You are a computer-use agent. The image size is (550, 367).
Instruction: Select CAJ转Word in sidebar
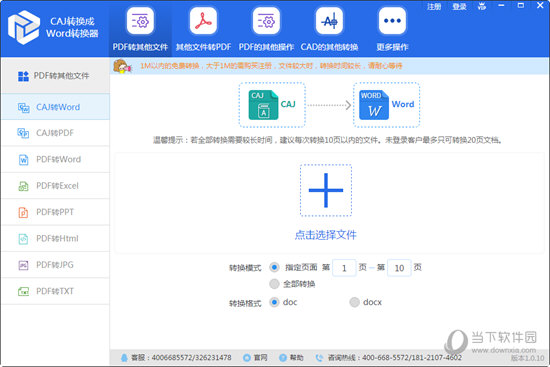click(x=55, y=107)
